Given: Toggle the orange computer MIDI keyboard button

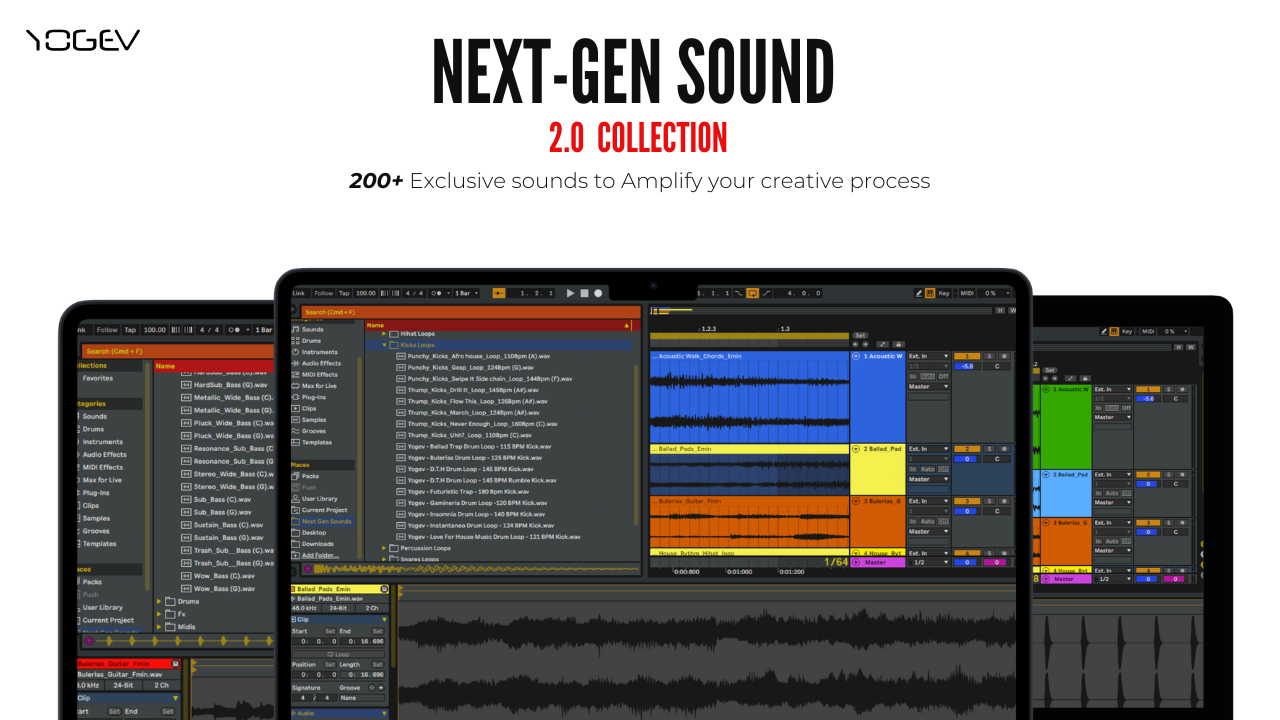Looking at the screenshot, I should pyautogui.click(x=930, y=293).
